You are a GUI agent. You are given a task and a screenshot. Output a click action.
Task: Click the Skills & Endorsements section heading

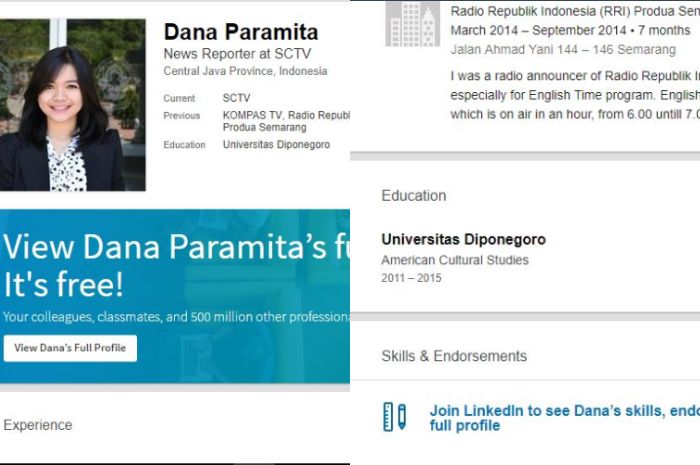tap(454, 356)
